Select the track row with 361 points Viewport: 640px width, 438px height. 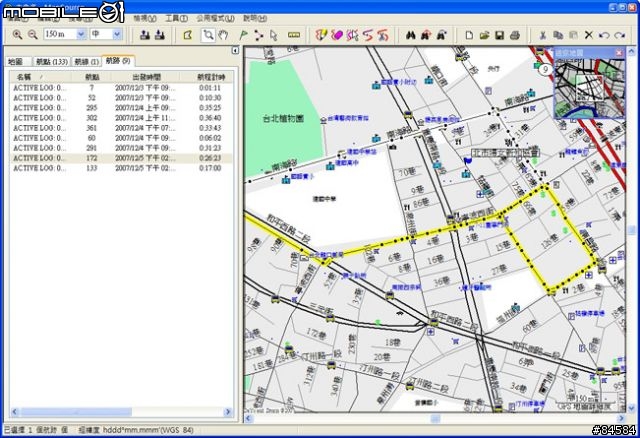click(121, 128)
